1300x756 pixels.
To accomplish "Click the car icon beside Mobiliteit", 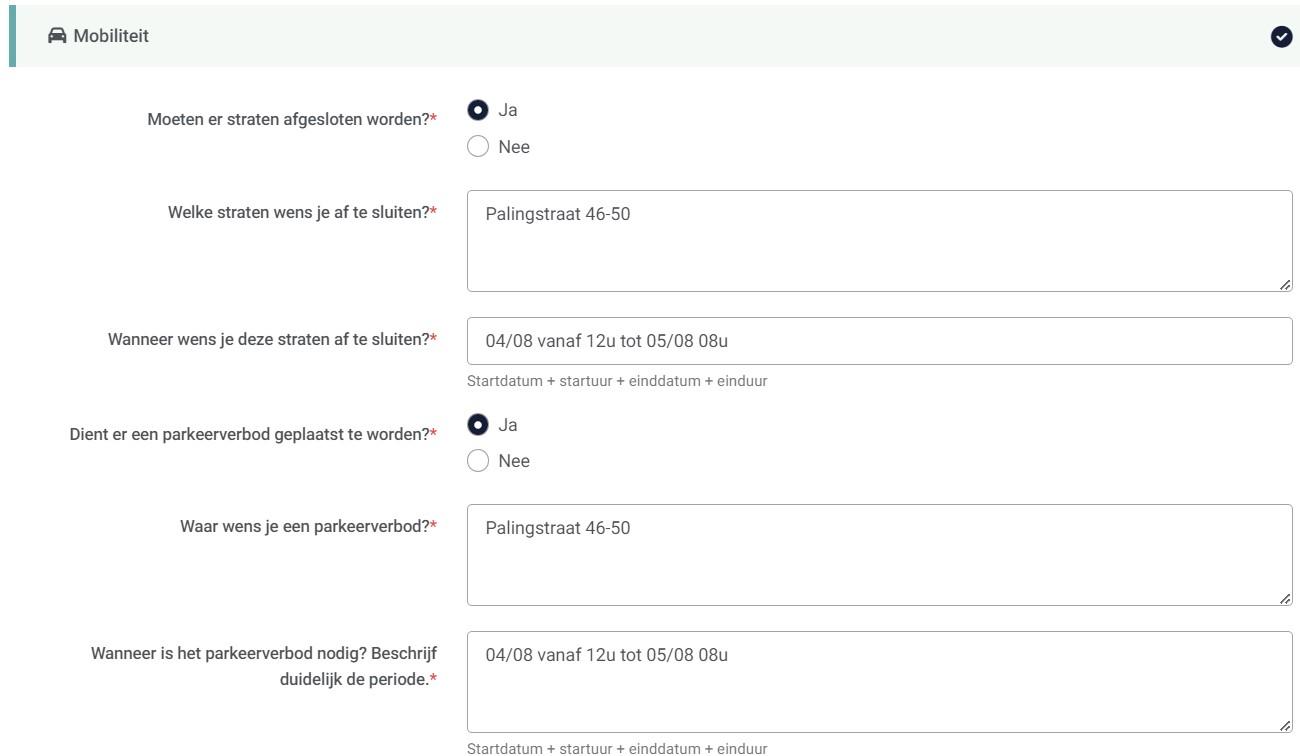I will 57,36.
